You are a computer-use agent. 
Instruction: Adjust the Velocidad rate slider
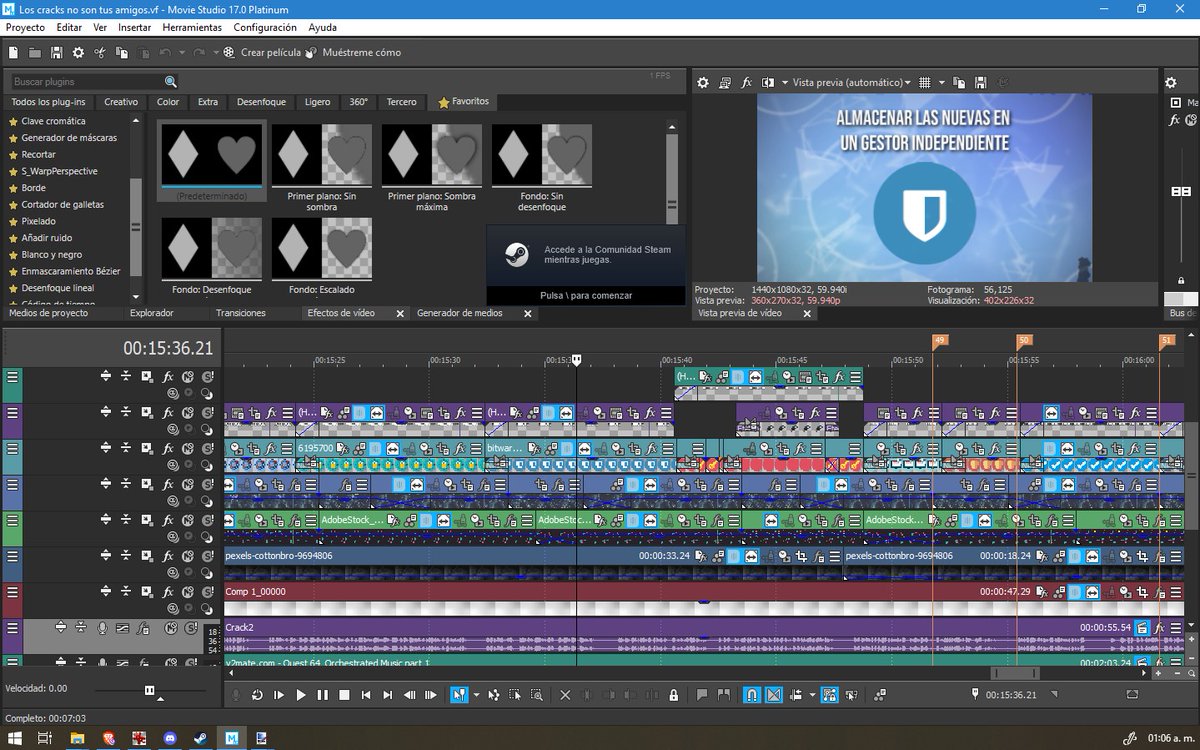coord(150,690)
